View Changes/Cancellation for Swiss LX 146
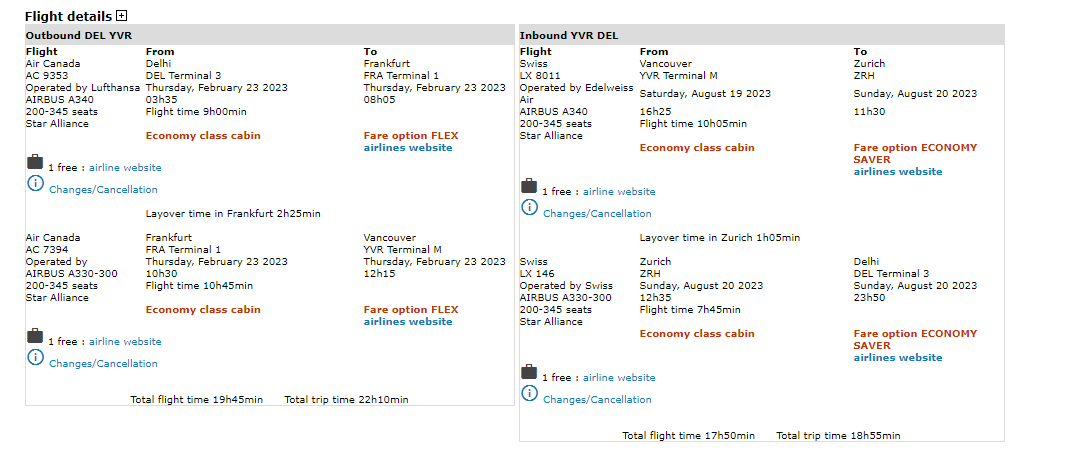Screen dimensions: 1066x451 coord(597,400)
